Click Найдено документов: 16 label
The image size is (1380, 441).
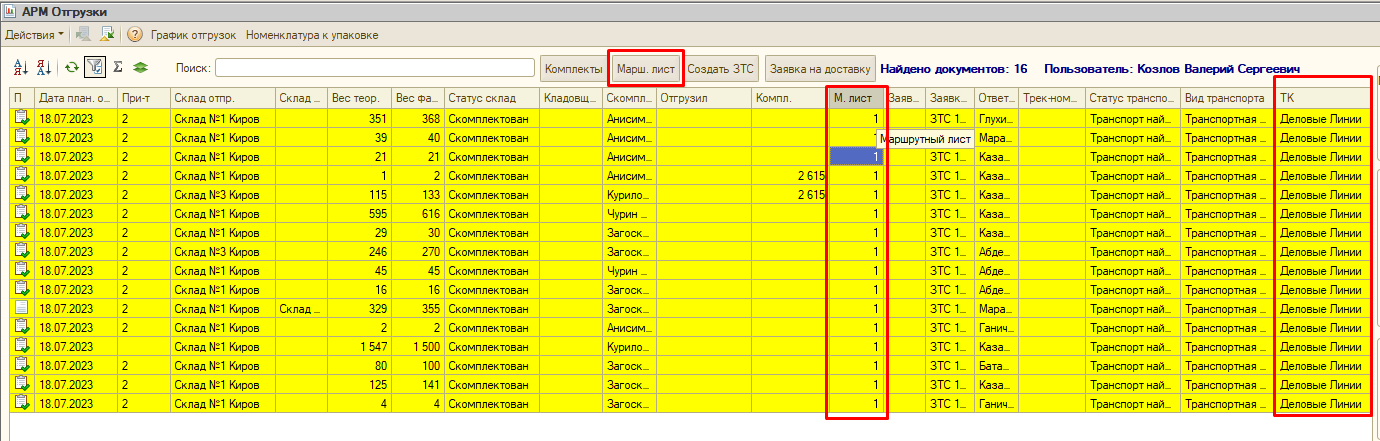954,69
